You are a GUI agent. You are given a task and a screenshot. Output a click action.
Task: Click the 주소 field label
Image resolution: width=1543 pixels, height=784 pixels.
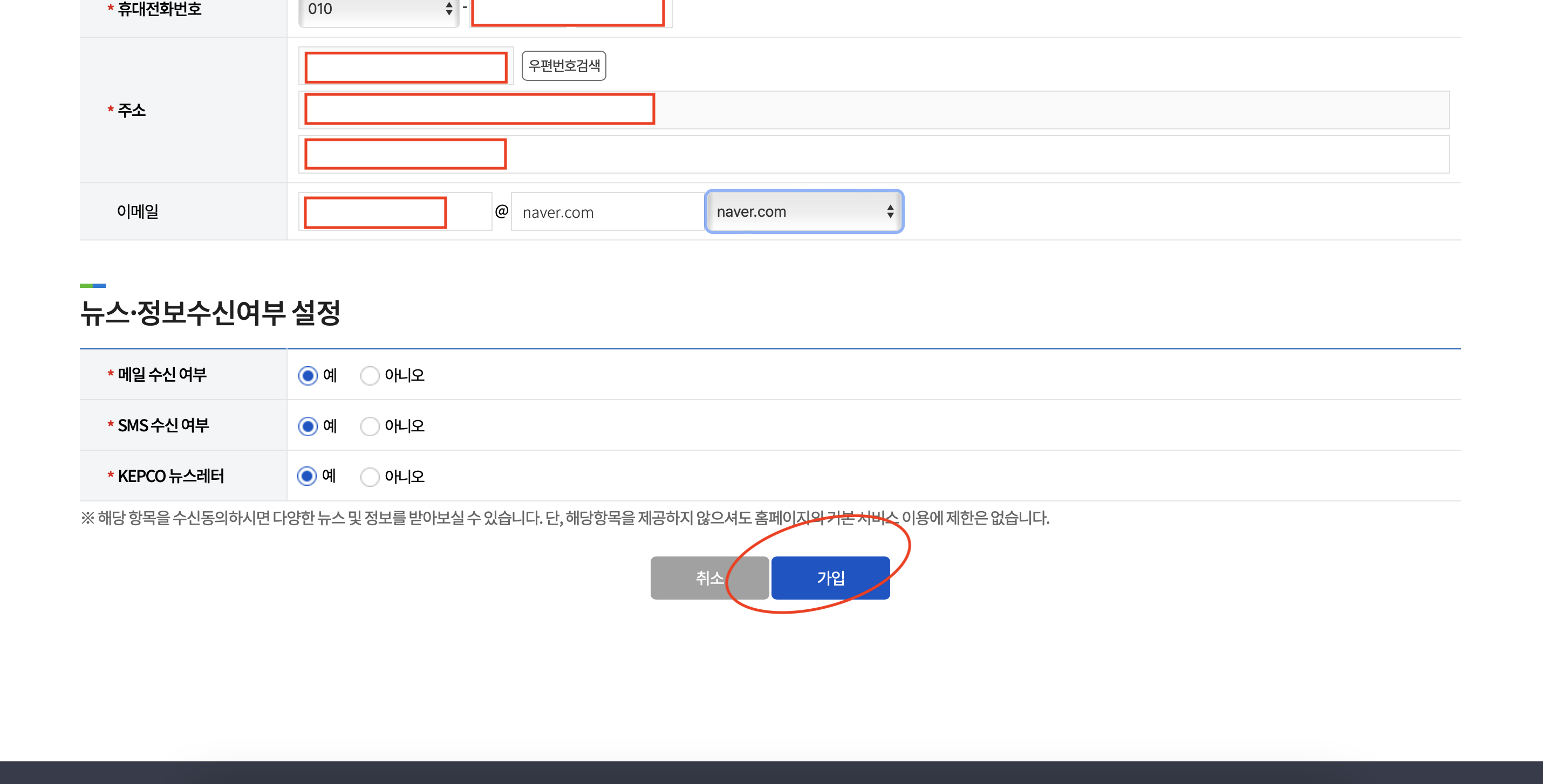(x=131, y=110)
